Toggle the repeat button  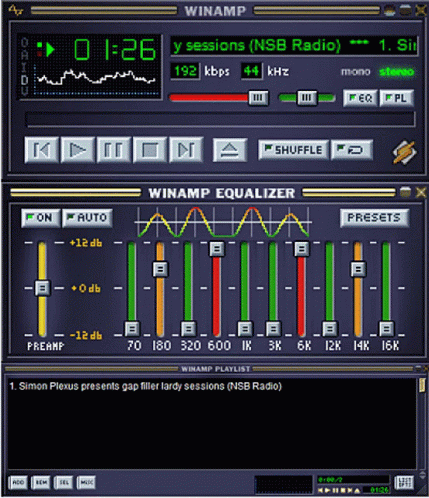(352, 150)
